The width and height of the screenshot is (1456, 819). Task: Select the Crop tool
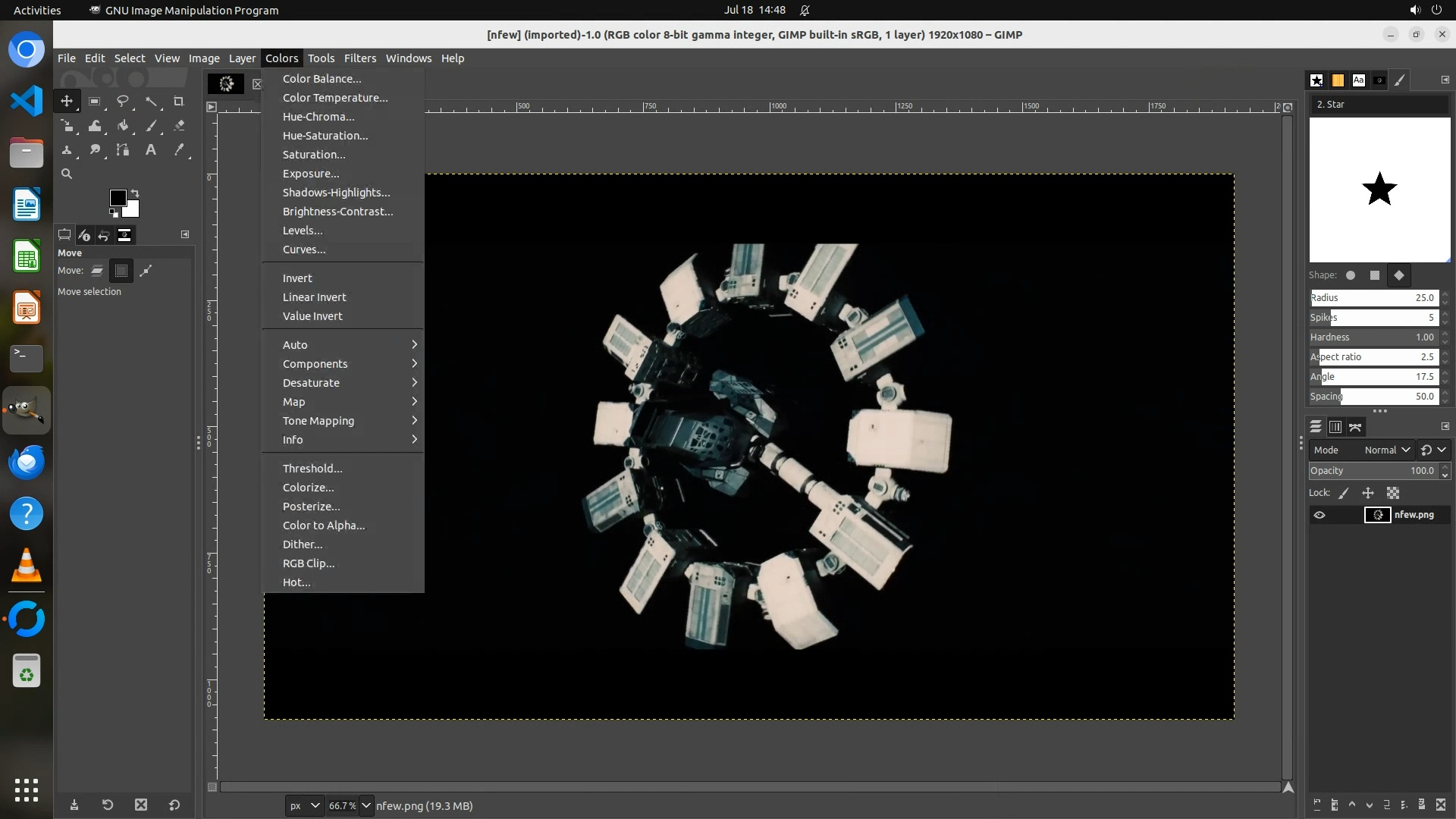[179, 101]
